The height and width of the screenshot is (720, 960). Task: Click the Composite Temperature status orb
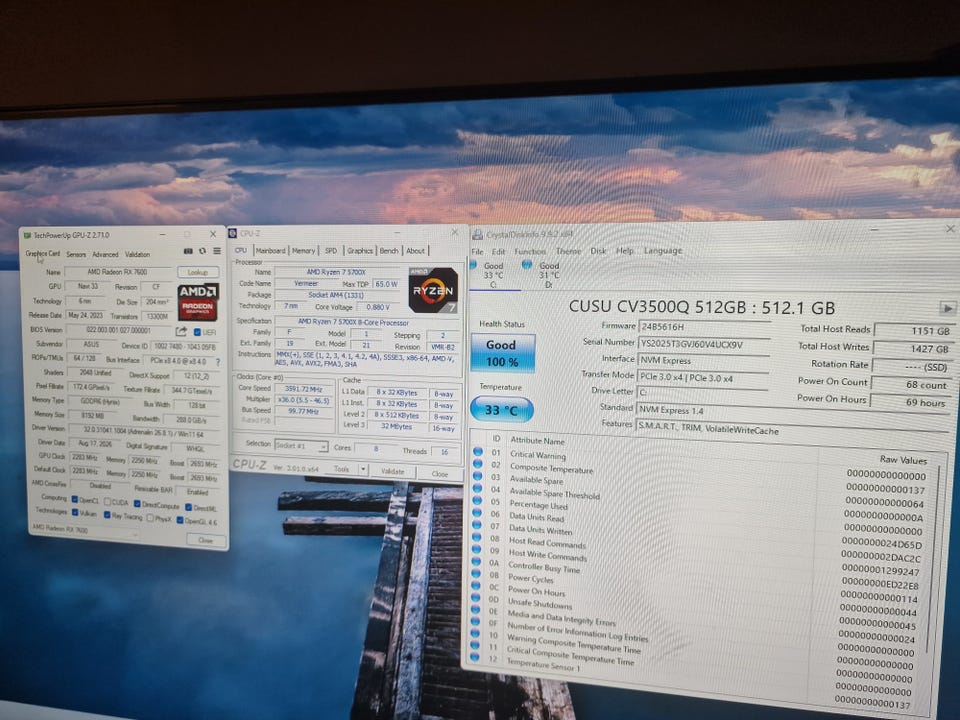coord(478,464)
